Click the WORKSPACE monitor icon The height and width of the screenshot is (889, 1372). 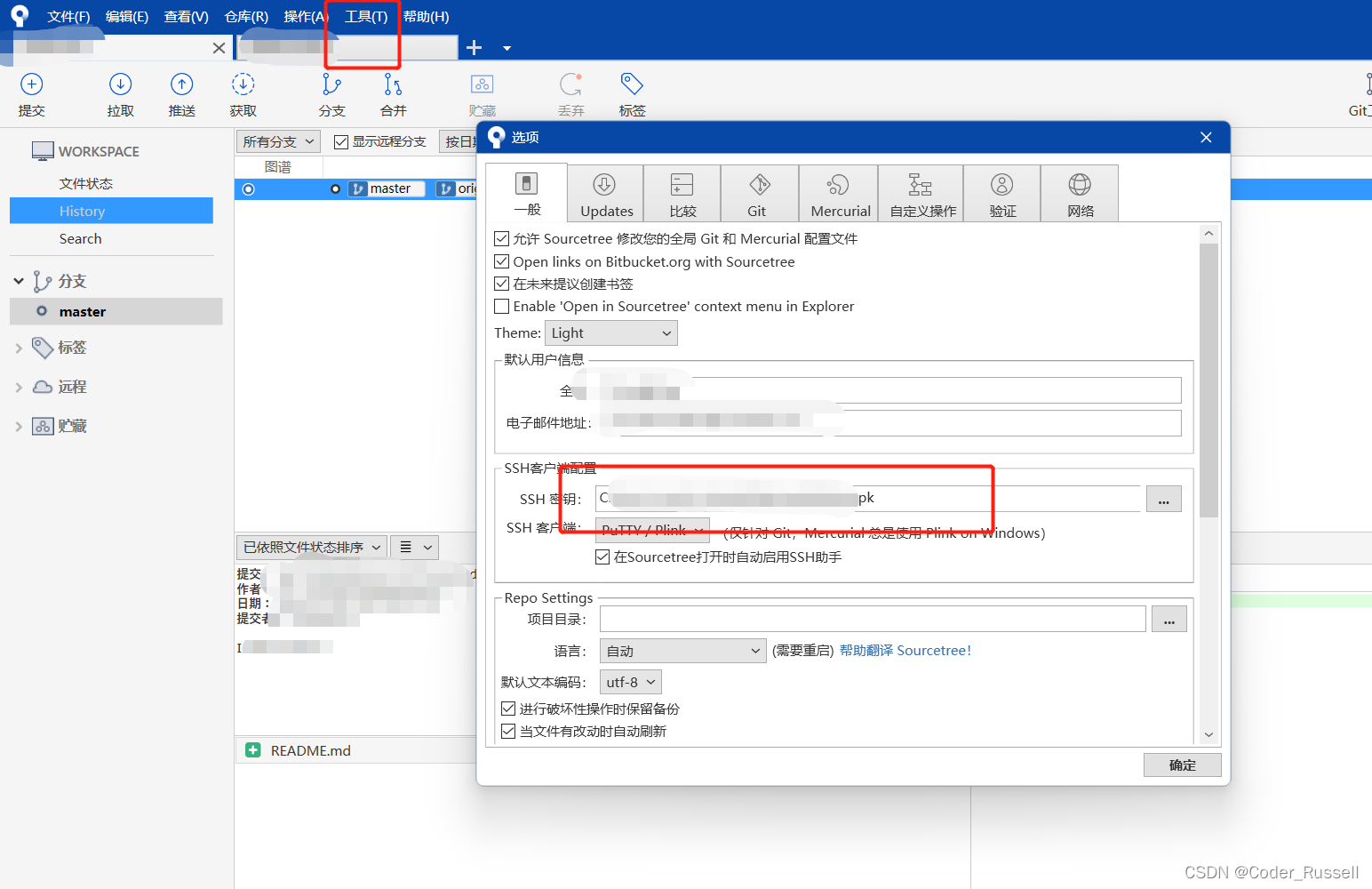coord(43,151)
